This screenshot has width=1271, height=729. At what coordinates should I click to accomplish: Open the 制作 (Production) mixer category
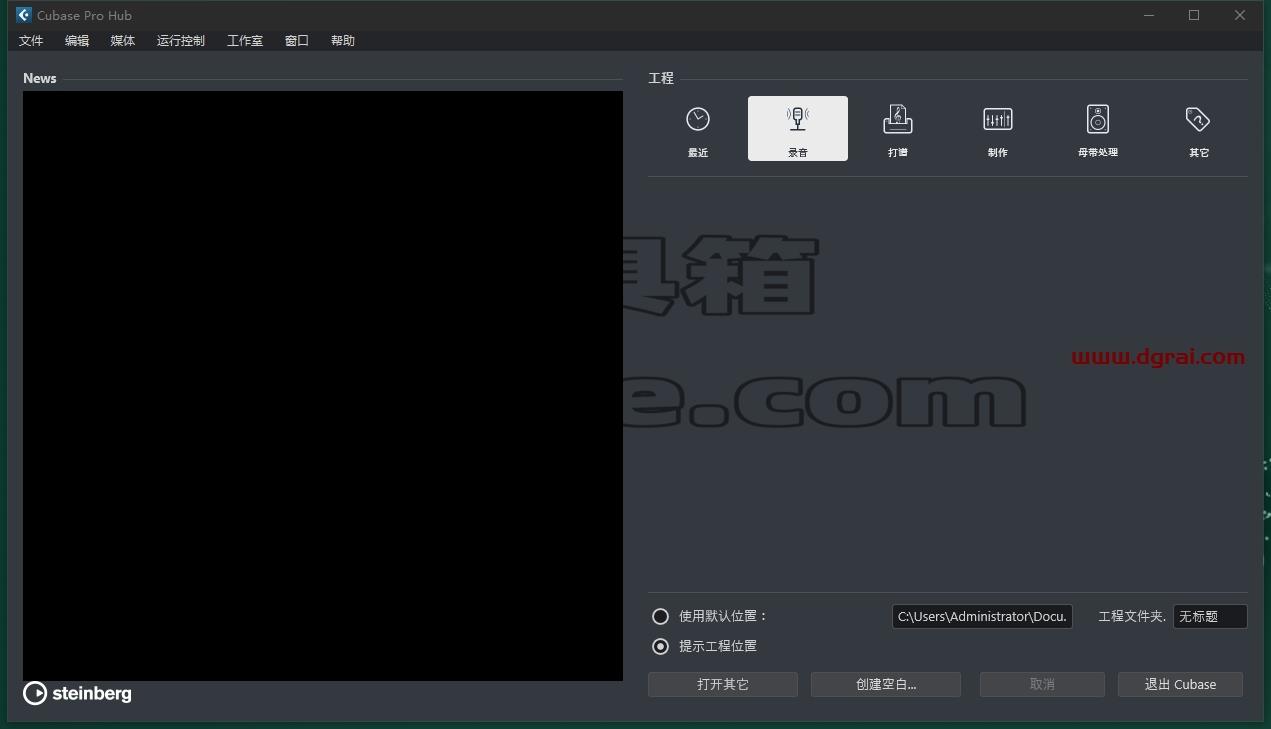pos(998,129)
